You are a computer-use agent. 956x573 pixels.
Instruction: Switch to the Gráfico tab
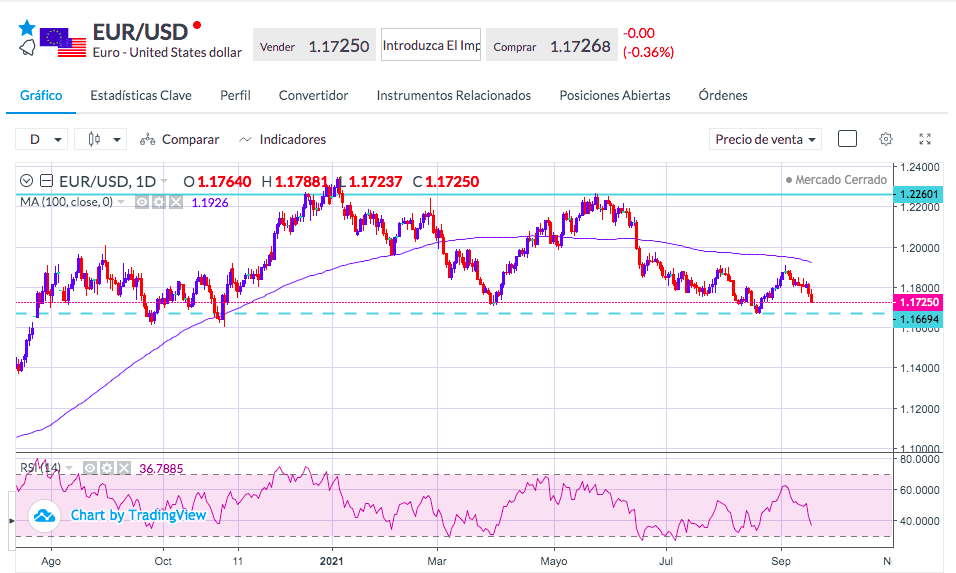click(41, 96)
